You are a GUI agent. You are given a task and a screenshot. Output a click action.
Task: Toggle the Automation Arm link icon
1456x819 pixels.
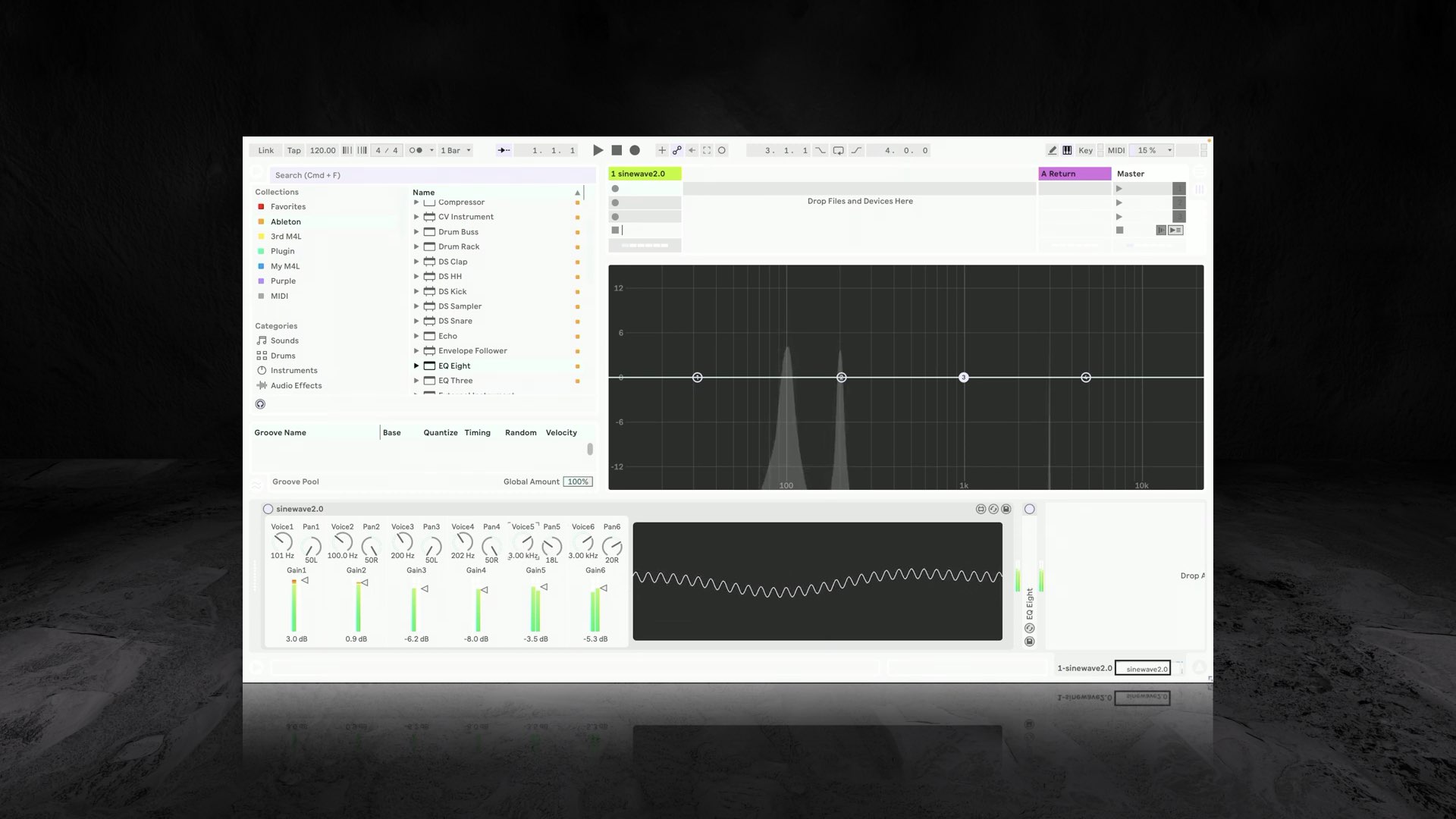[x=676, y=150]
